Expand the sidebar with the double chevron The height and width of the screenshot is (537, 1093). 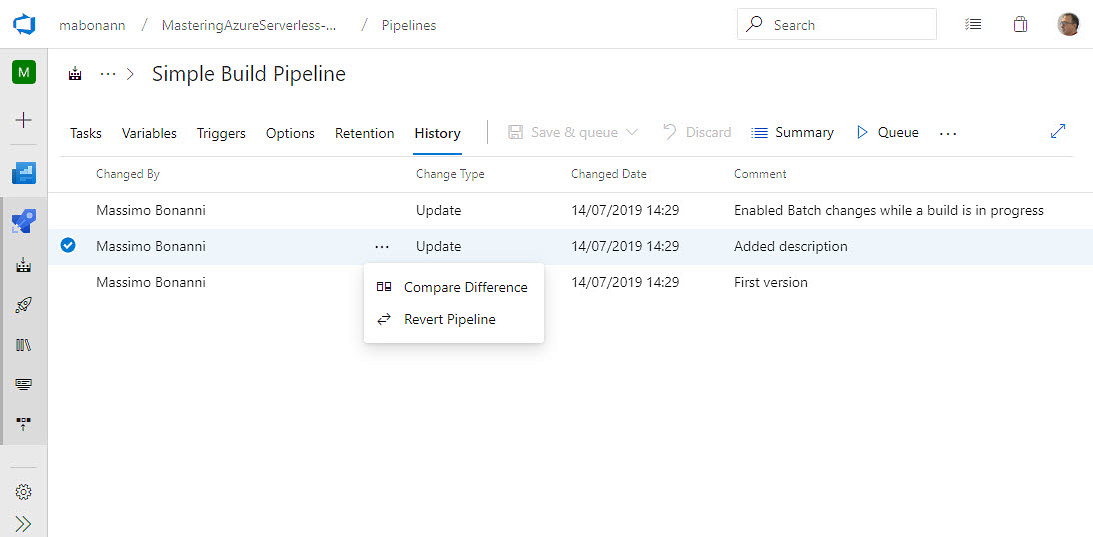24,524
